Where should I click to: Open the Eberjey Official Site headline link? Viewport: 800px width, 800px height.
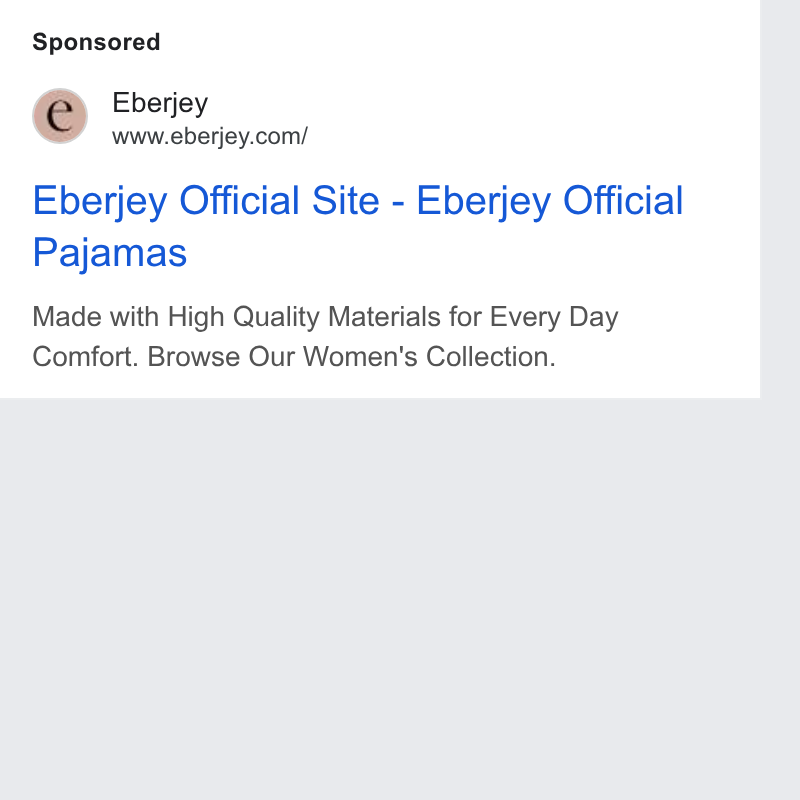(x=357, y=226)
